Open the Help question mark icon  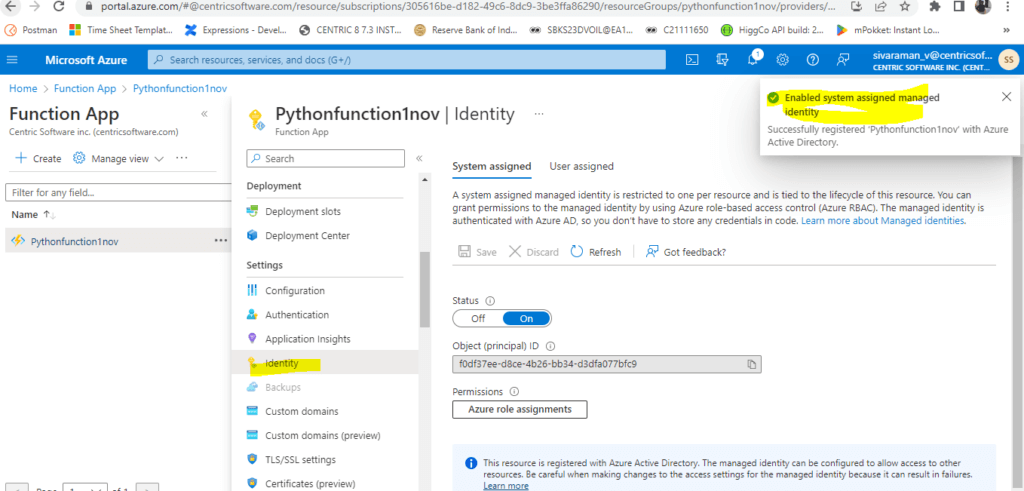click(812, 60)
